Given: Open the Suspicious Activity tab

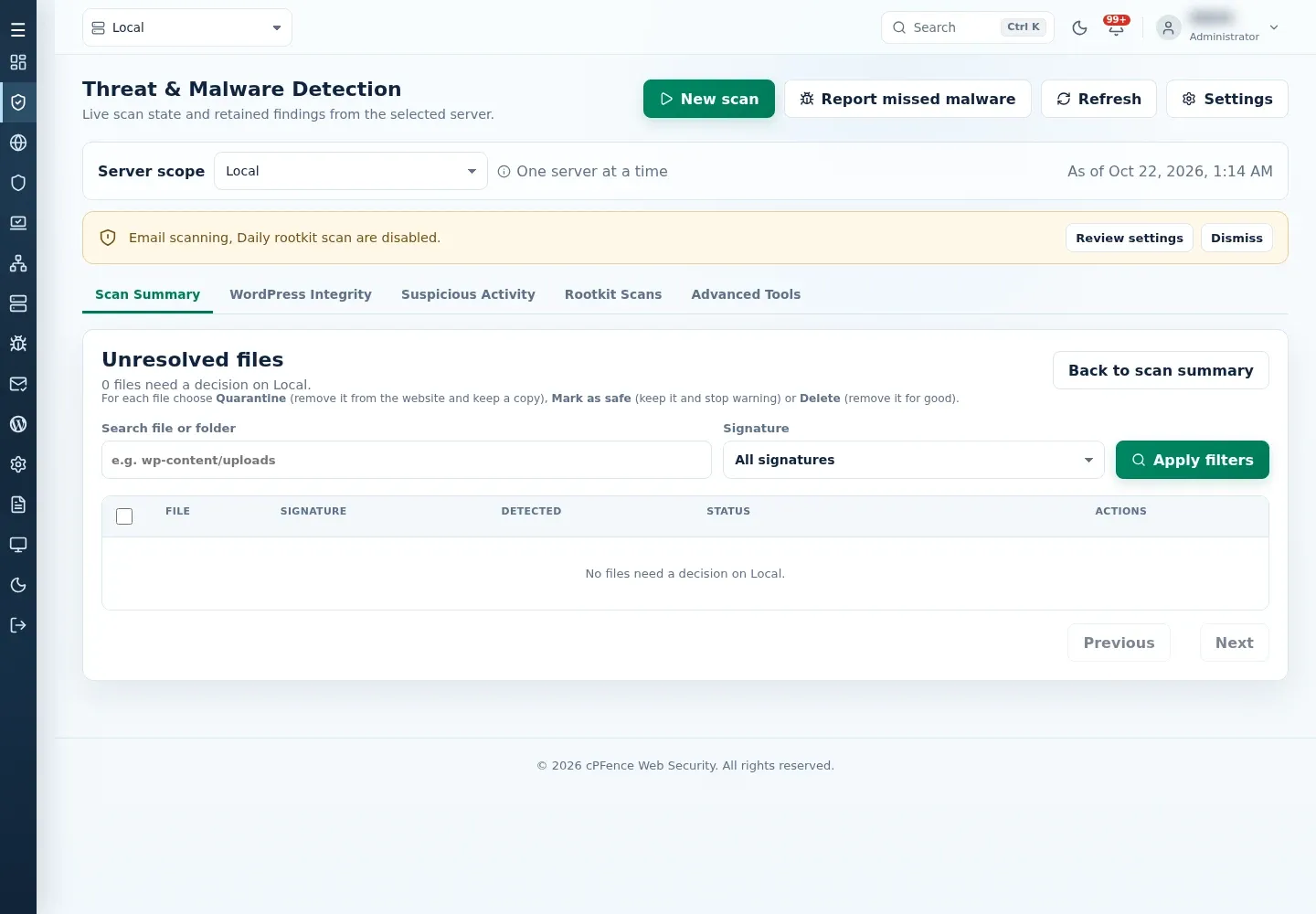Looking at the screenshot, I should [468, 294].
